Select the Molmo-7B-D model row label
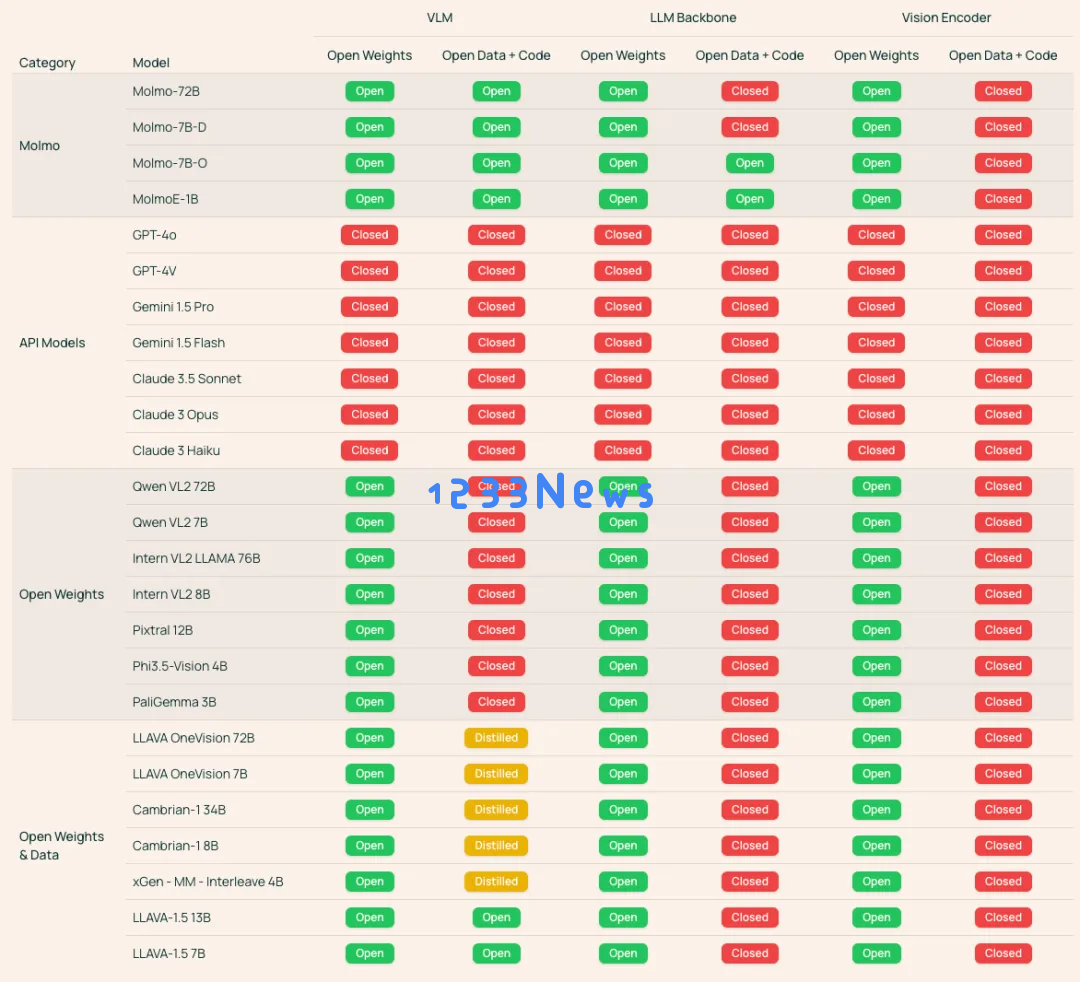 tap(169, 127)
